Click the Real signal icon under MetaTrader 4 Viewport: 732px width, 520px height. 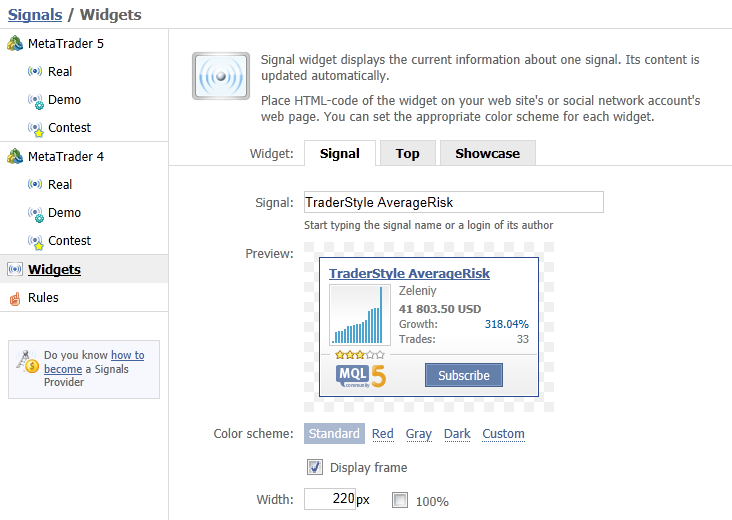pyautogui.click(x=35, y=184)
